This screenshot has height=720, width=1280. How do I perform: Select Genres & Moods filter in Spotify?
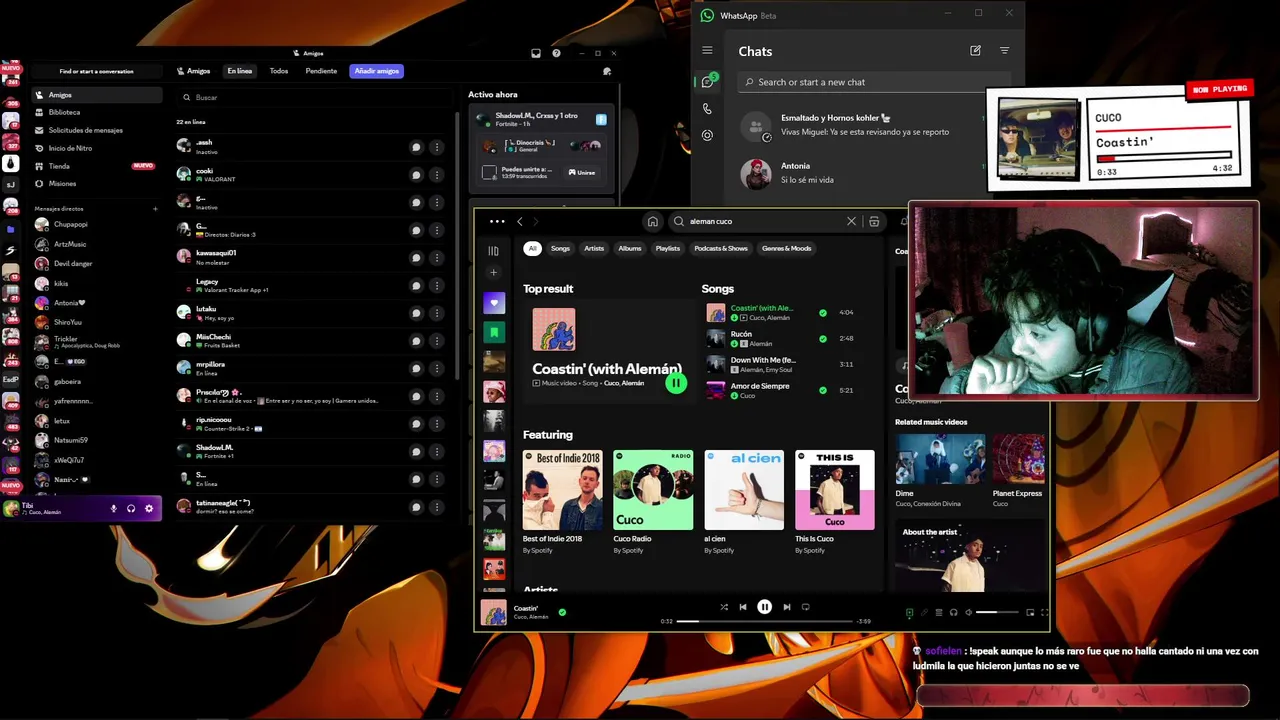coord(787,248)
